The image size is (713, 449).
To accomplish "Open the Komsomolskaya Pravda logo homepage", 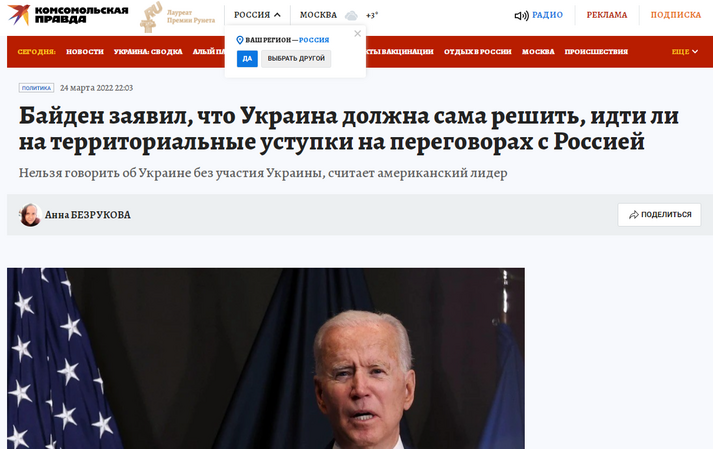I will [x=68, y=15].
